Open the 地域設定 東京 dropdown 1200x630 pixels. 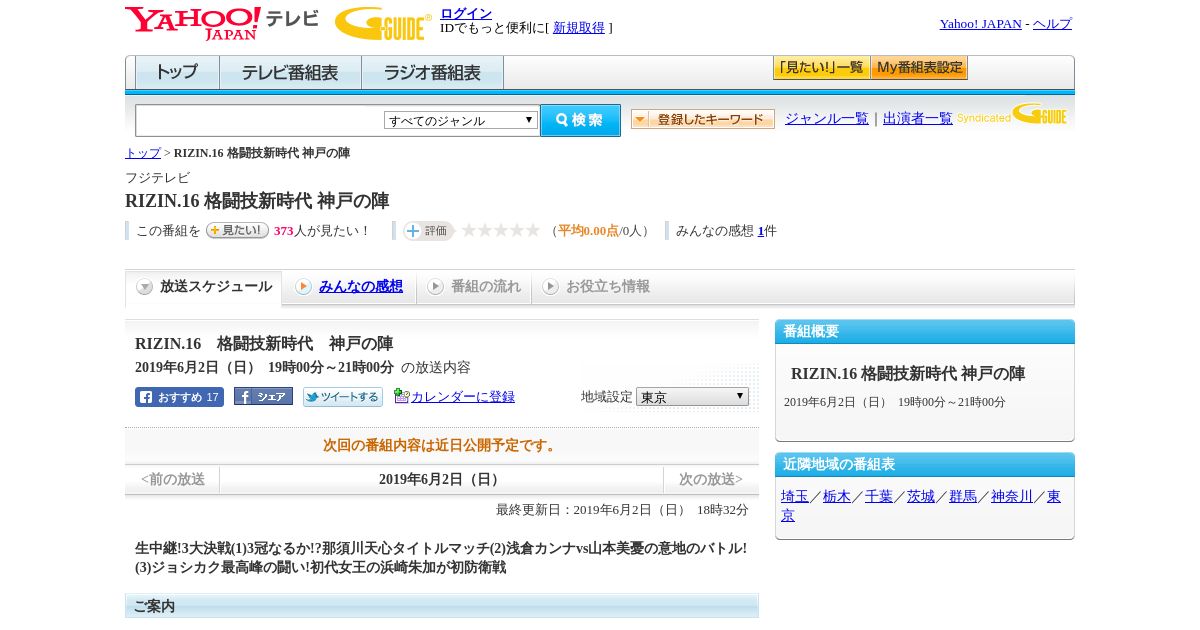pos(692,396)
